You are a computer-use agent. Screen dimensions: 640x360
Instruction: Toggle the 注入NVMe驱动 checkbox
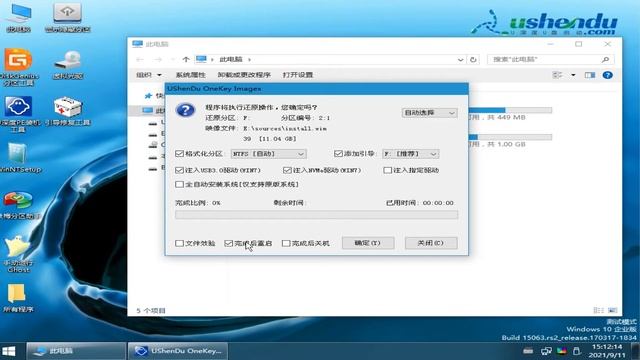coord(287,170)
